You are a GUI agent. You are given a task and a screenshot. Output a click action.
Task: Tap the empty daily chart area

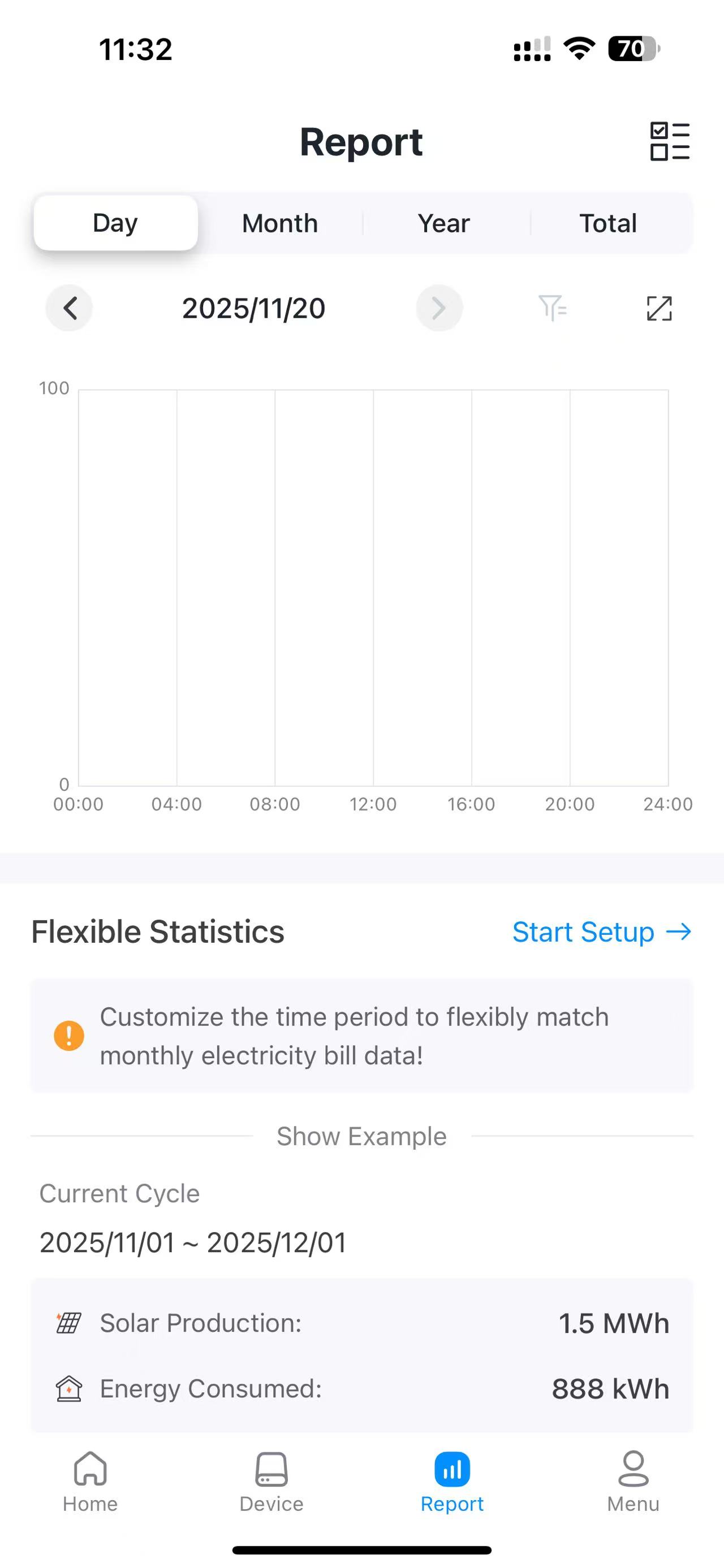(373, 587)
